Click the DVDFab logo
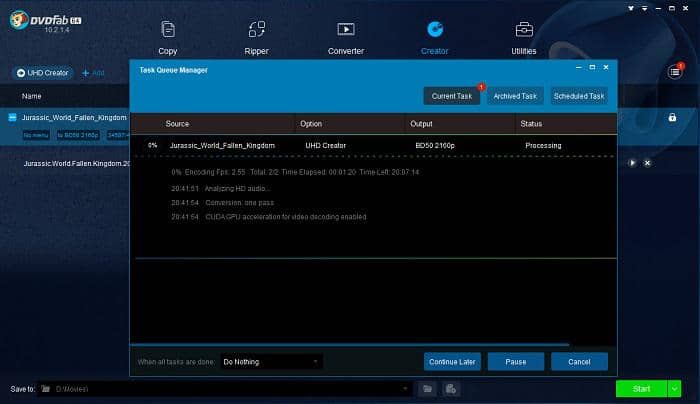This screenshot has height=404, width=700. click(45, 21)
